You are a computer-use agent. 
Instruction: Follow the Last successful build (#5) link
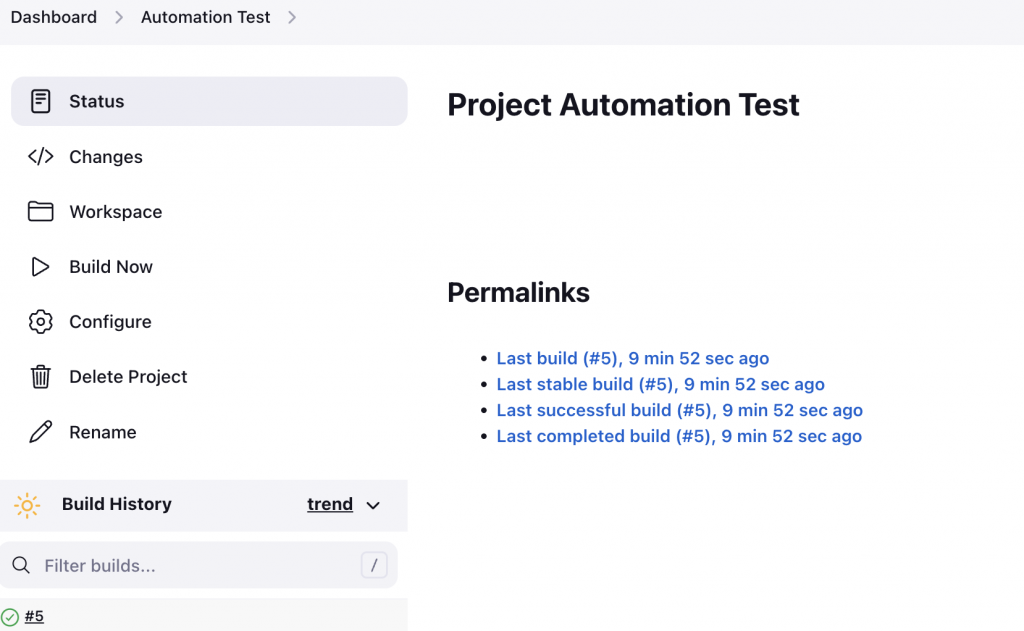click(x=679, y=410)
